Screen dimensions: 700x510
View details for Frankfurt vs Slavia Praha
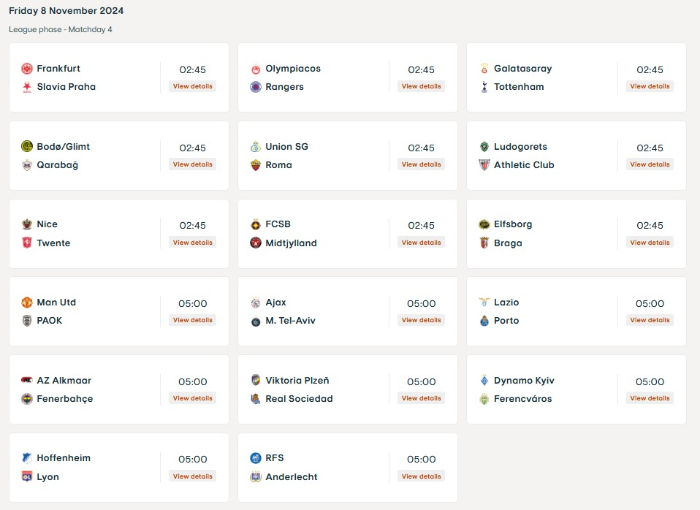pyautogui.click(x=192, y=86)
